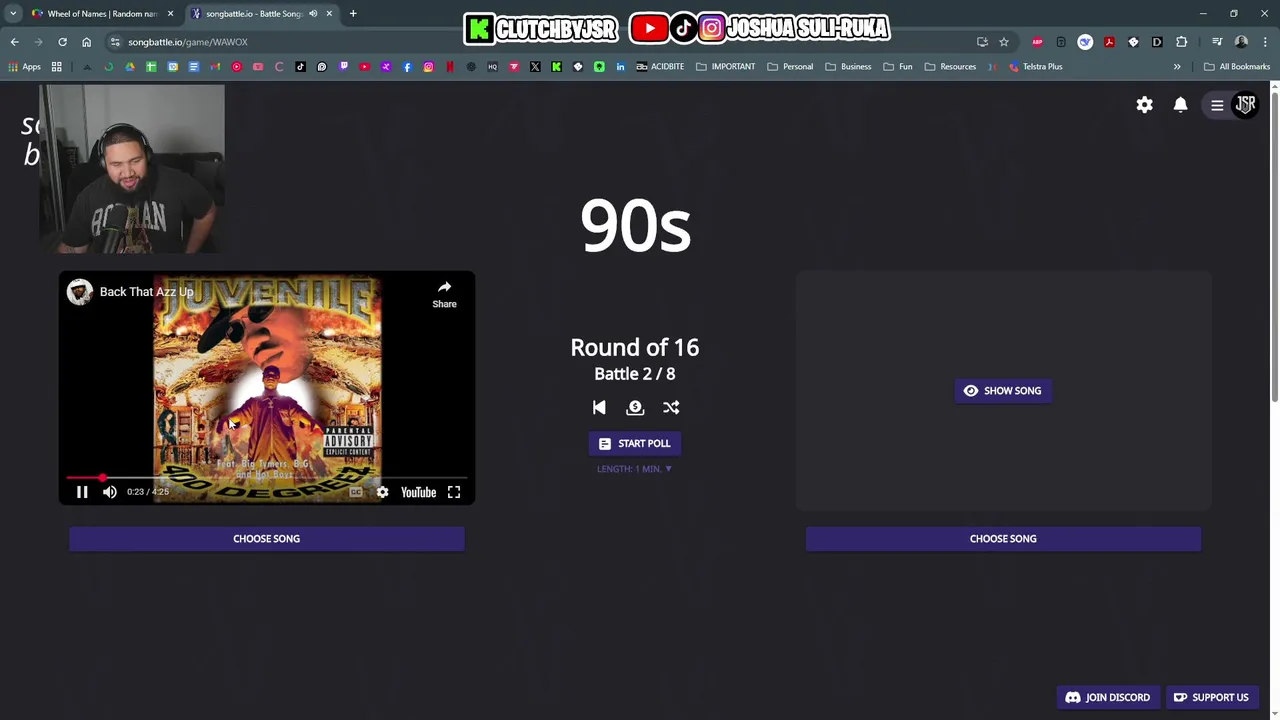This screenshot has width=1280, height=720.
Task: Open the ACIDBITE bookmark
Action: [660, 67]
